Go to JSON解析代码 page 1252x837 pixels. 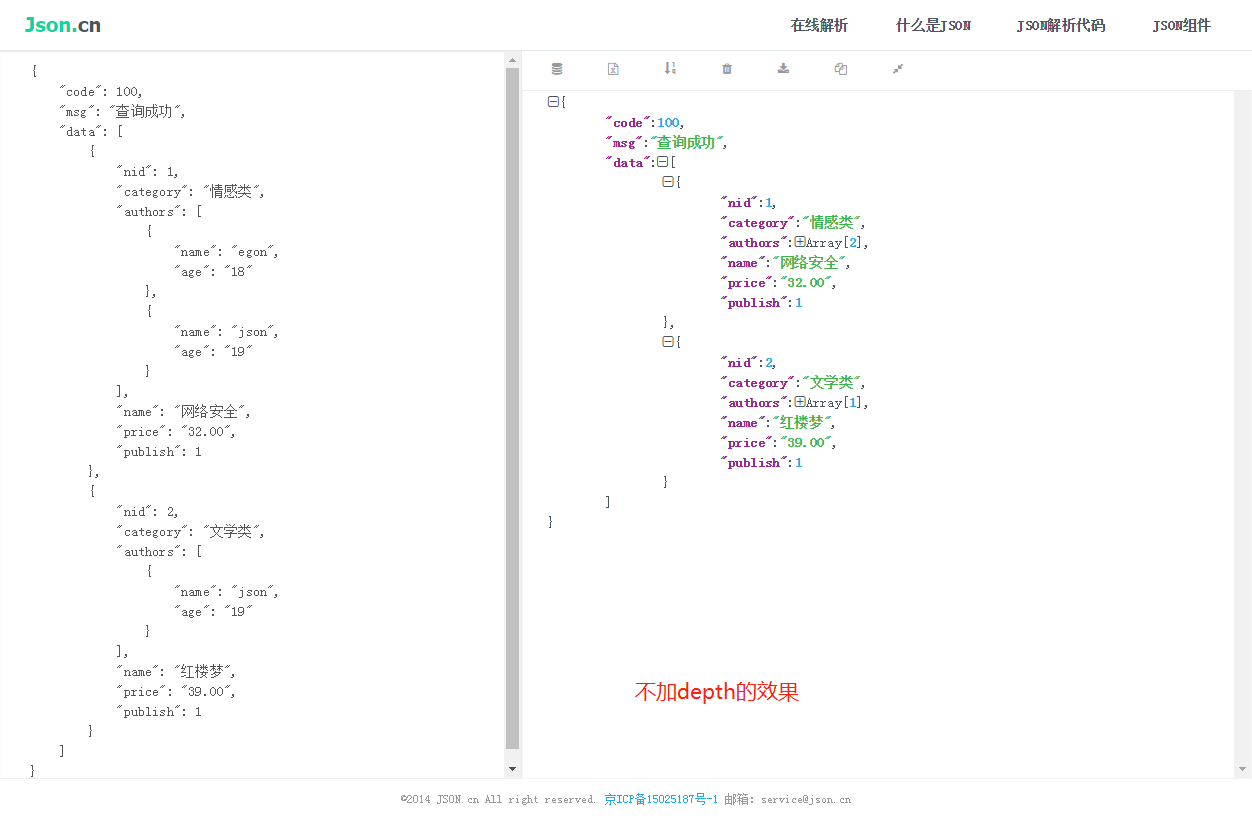pos(1061,26)
